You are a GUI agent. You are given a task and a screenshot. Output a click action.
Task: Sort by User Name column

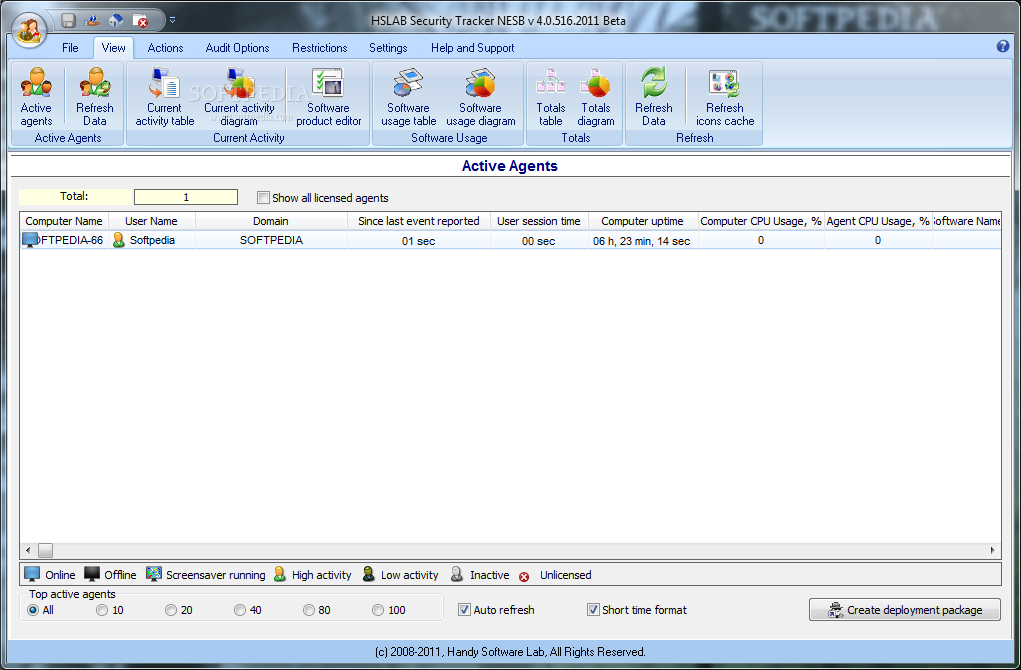[152, 221]
